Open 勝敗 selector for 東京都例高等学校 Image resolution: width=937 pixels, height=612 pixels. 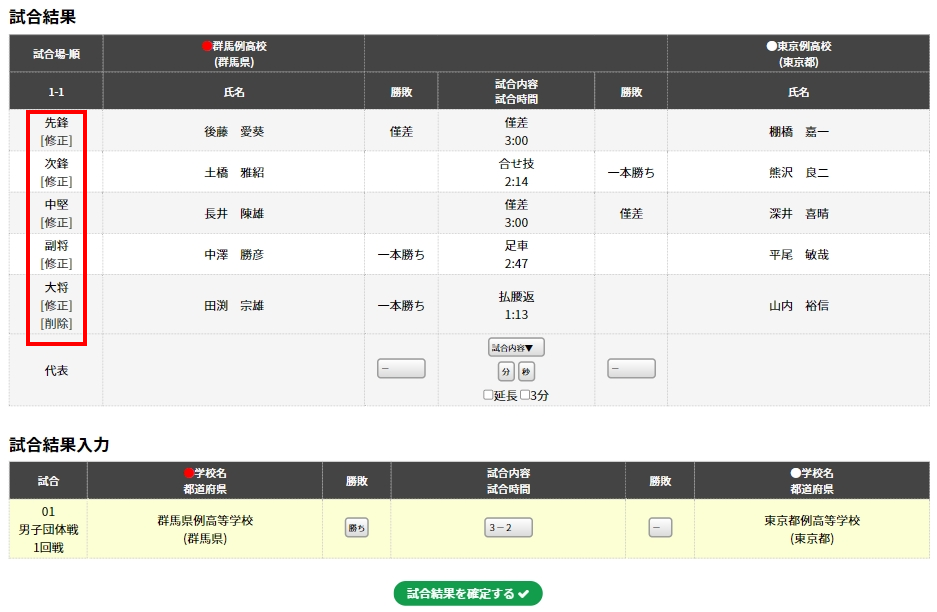[x=660, y=528]
